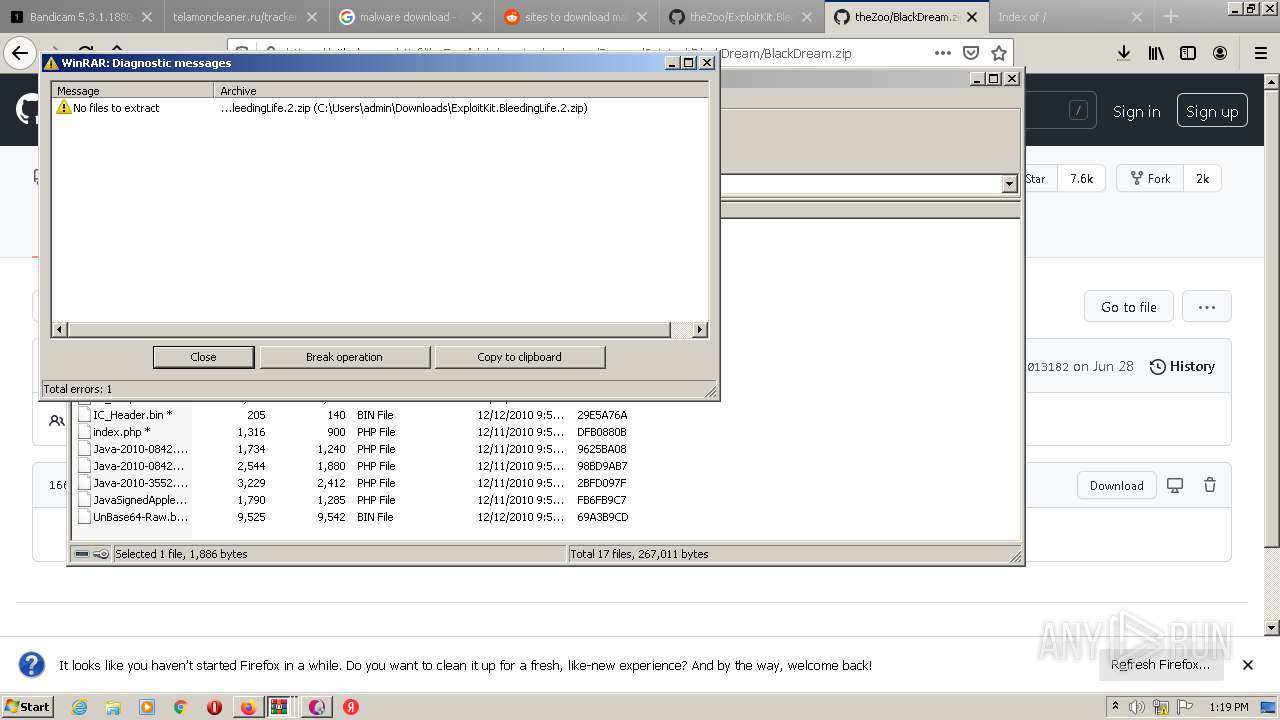
Task: Open File Explorer from taskbar
Action: (113, 707)
